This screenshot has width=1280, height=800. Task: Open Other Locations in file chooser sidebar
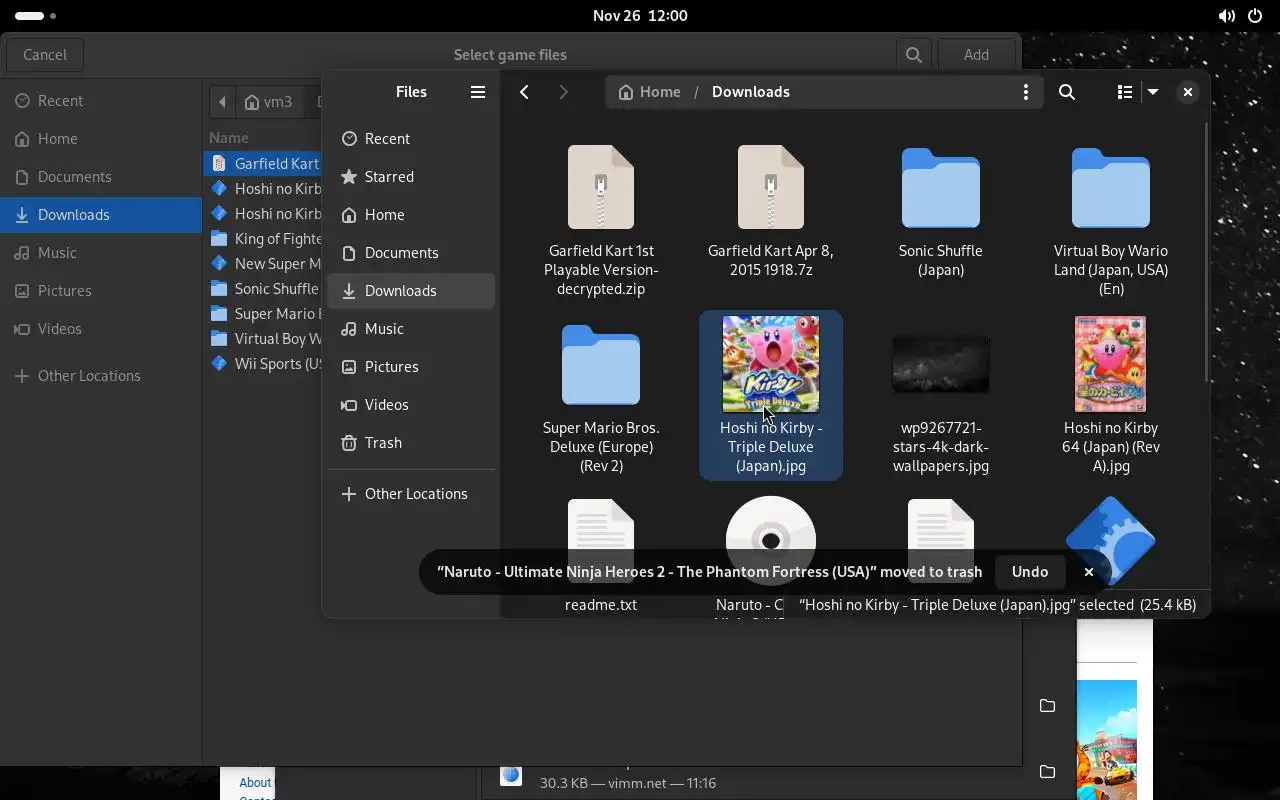click(101, 376)
